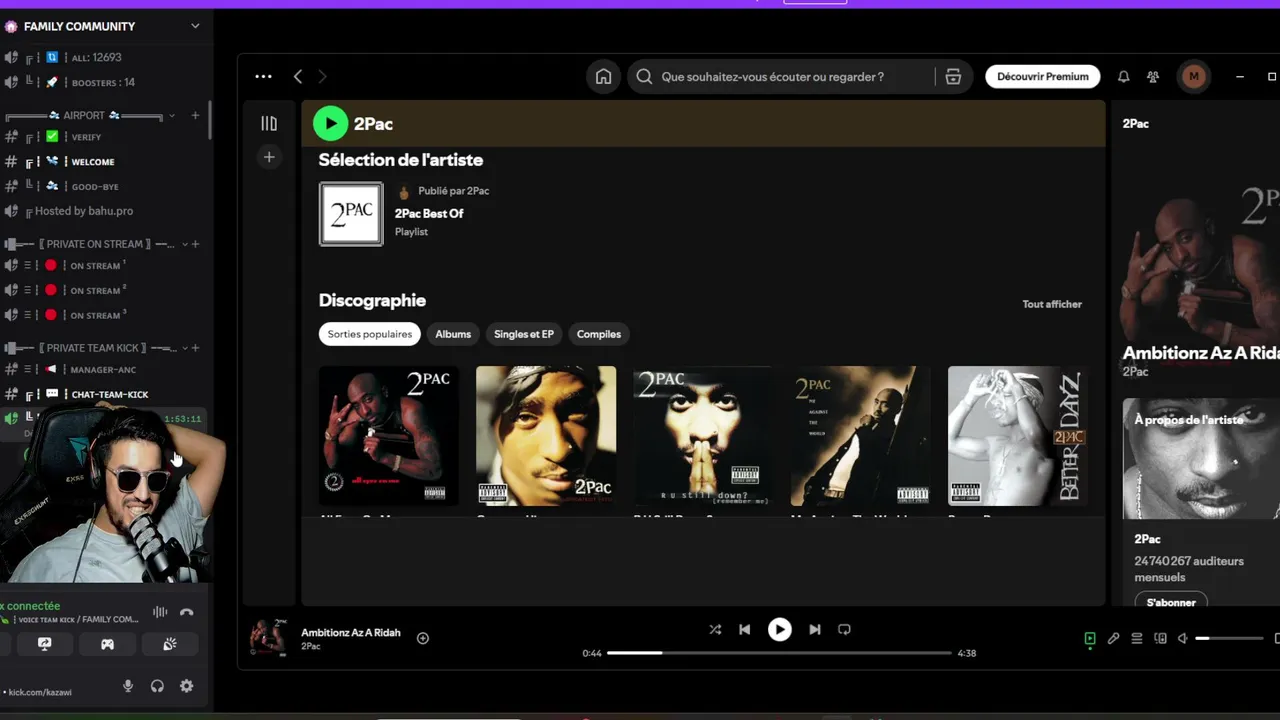Open the R U Still Down album cover
1280x720 pixels.
(x=703, y=436)
